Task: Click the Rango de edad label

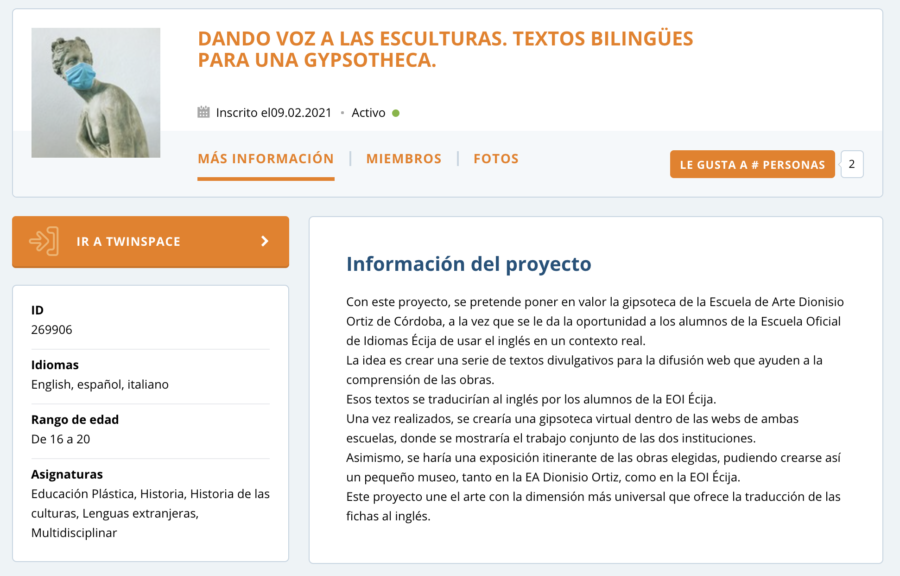Action: (x=75, y=419)
